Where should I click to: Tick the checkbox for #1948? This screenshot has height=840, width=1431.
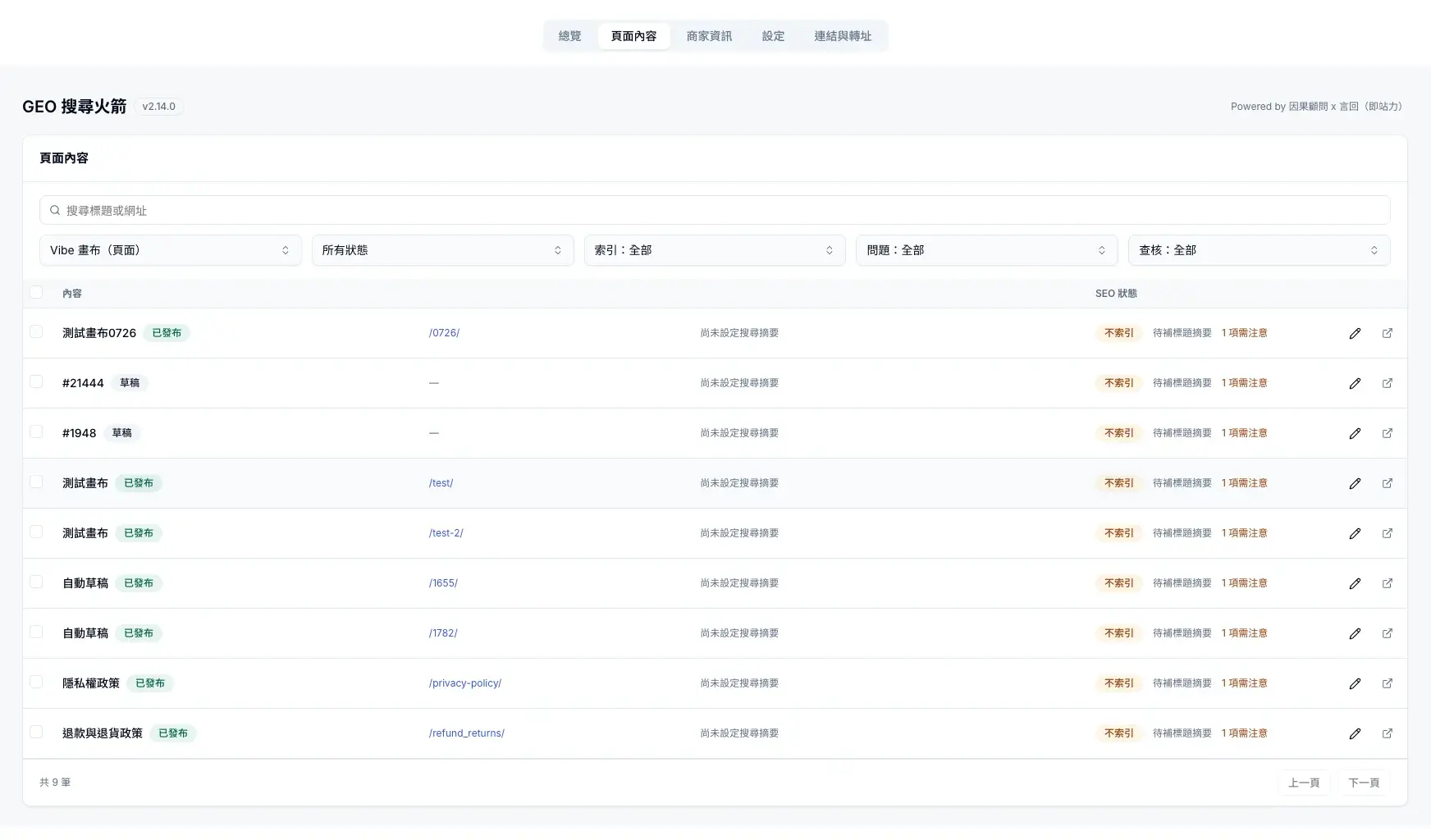tap(36, 431)
